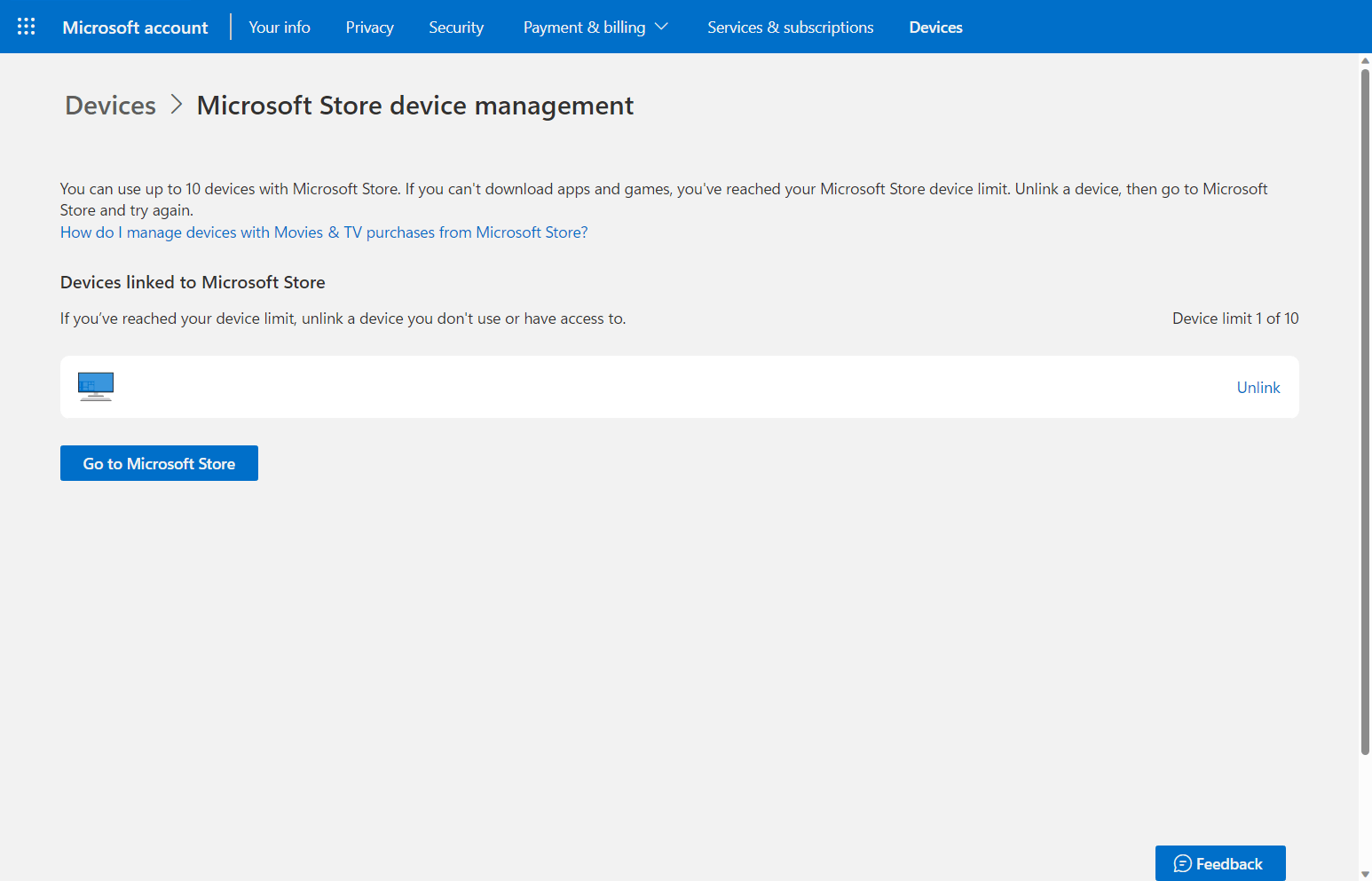The height and width of the screenshot is (881, 1372).
Task: Open the Microsoft apps launcher grid
Action: tap(27, 27)
